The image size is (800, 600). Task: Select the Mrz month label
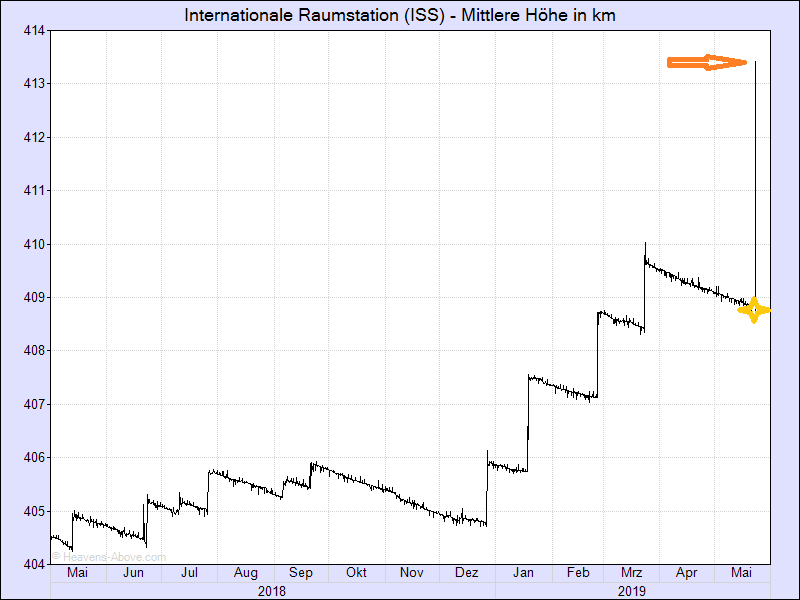click(x=631, y=573)
